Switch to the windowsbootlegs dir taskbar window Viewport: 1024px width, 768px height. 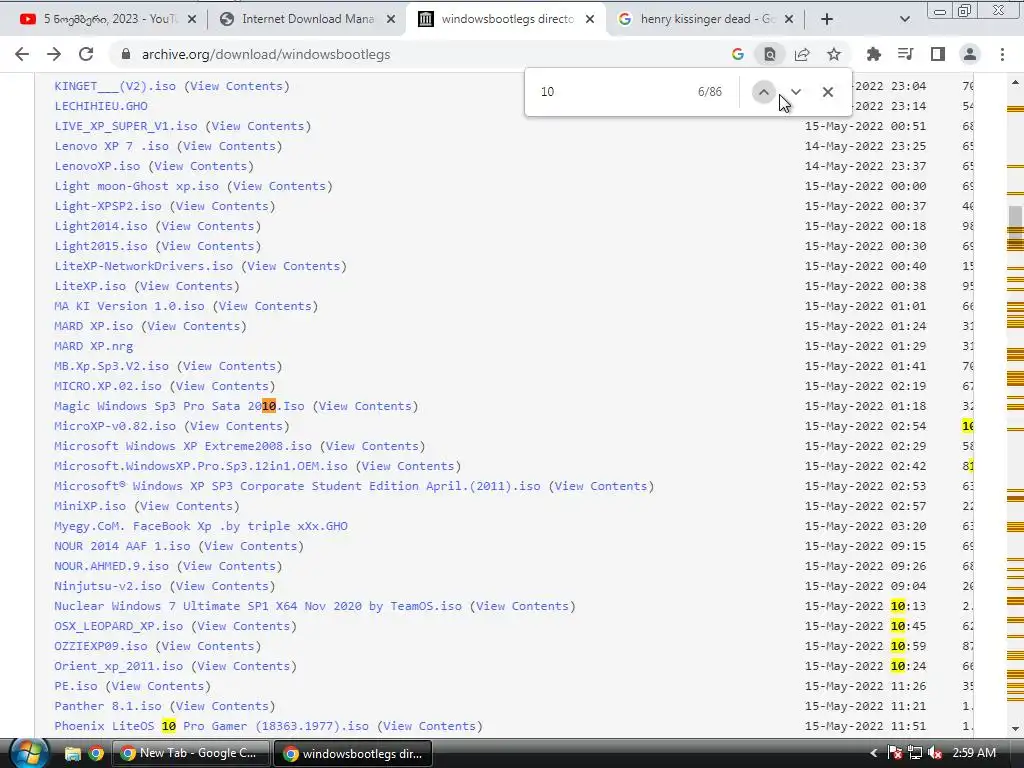click(x=353, y=754)
